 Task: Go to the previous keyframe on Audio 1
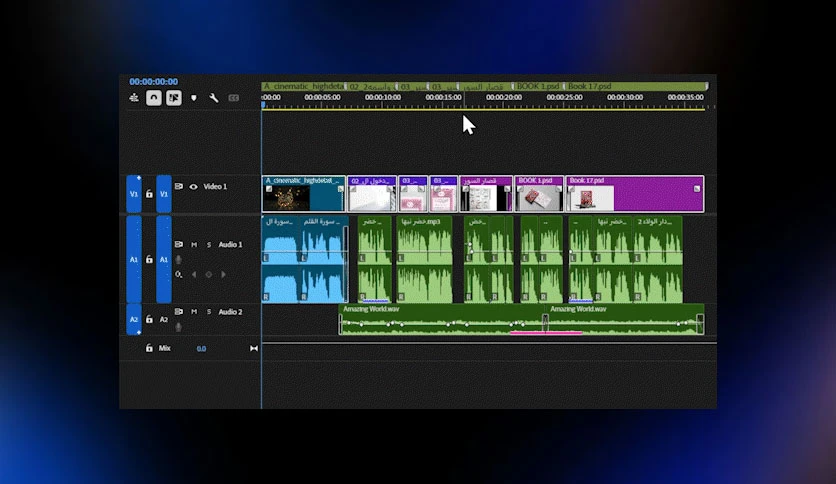(x=194, y=275)
